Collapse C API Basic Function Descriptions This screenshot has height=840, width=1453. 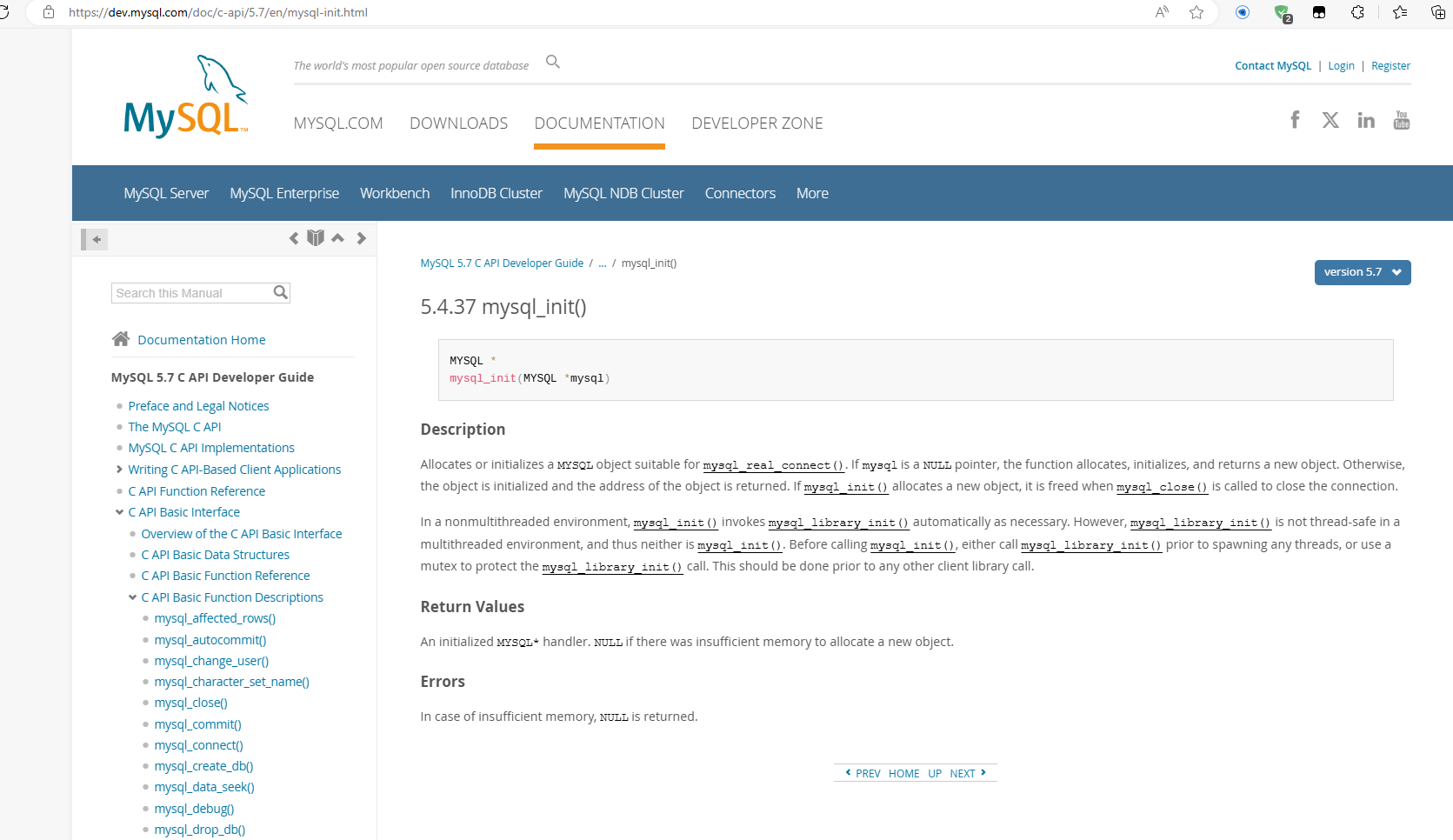click(x=132, y=597)
